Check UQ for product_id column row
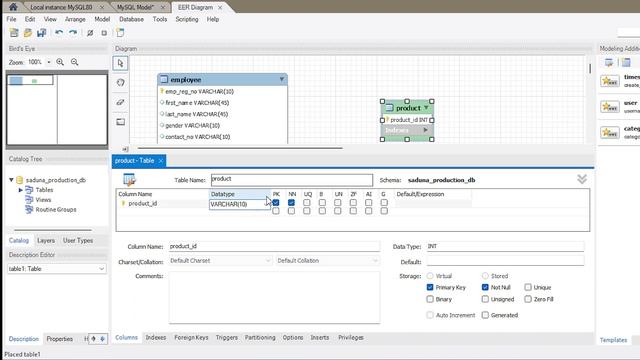The height and width of the screenshot is (360, 640). (x=307, y=202)
